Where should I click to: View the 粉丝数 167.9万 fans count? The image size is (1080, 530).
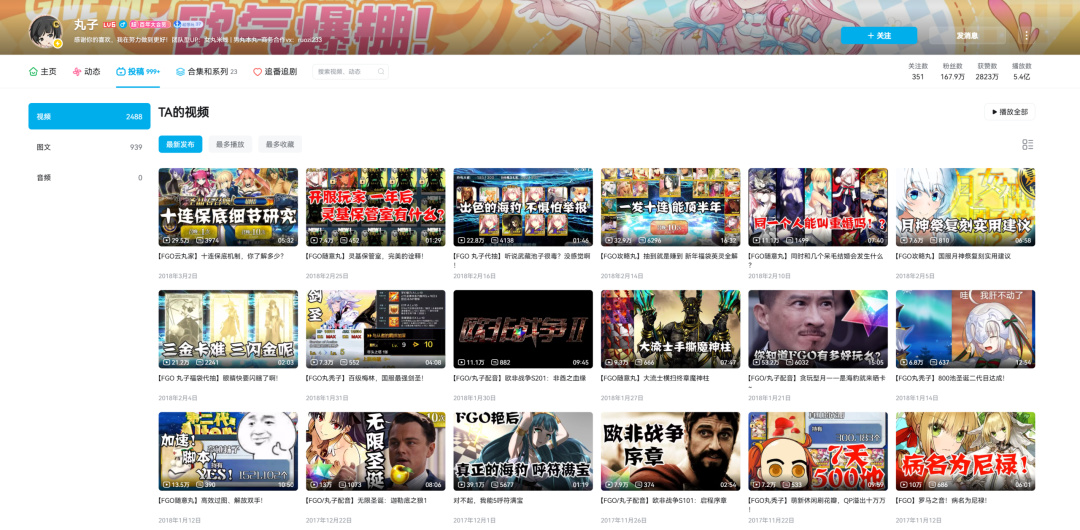[953, 72]
